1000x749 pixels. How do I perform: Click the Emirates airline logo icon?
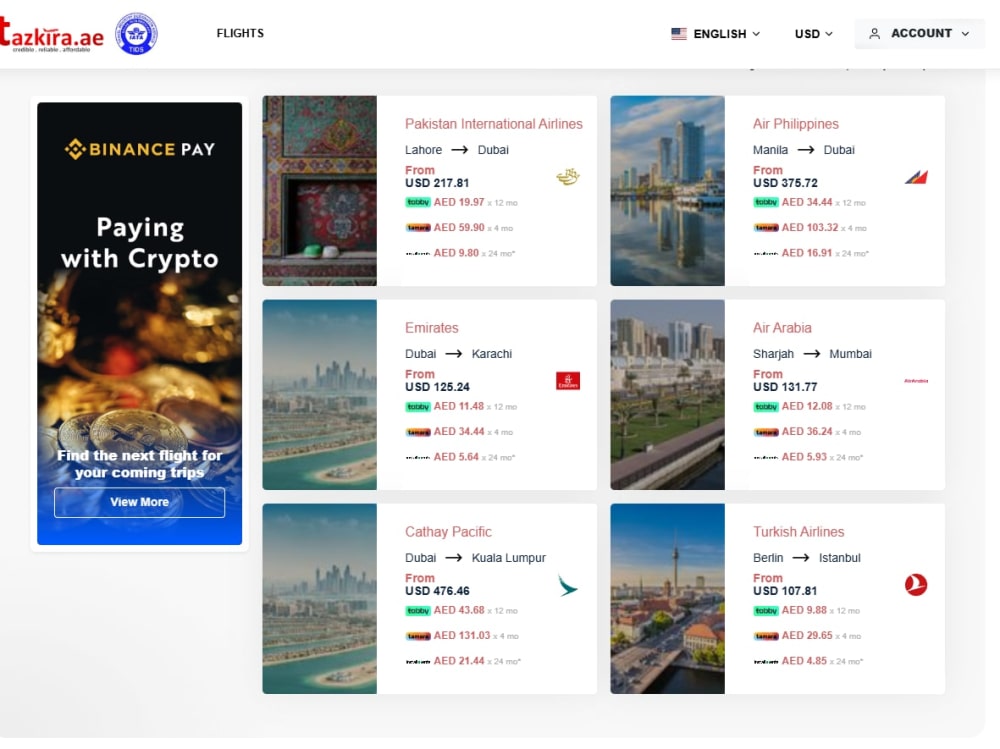pos(568,381)
